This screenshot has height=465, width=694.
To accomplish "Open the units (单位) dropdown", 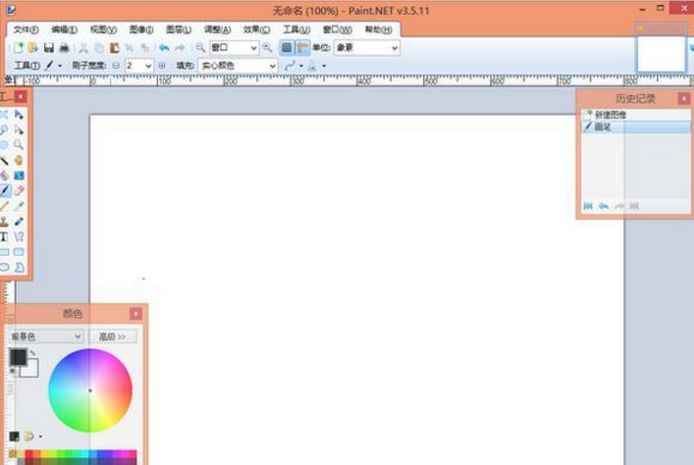I will tap(367, 47).
